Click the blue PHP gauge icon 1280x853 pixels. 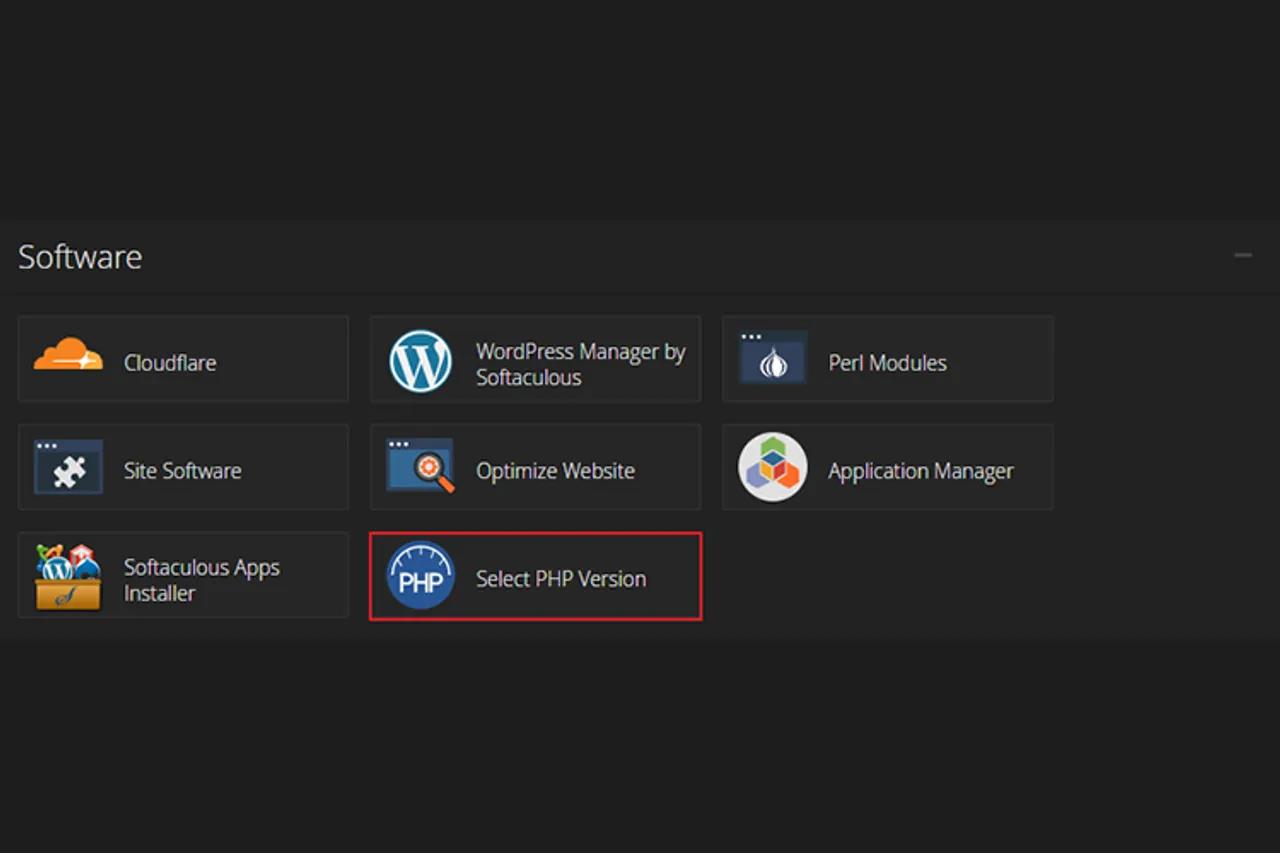click(421, 576)
